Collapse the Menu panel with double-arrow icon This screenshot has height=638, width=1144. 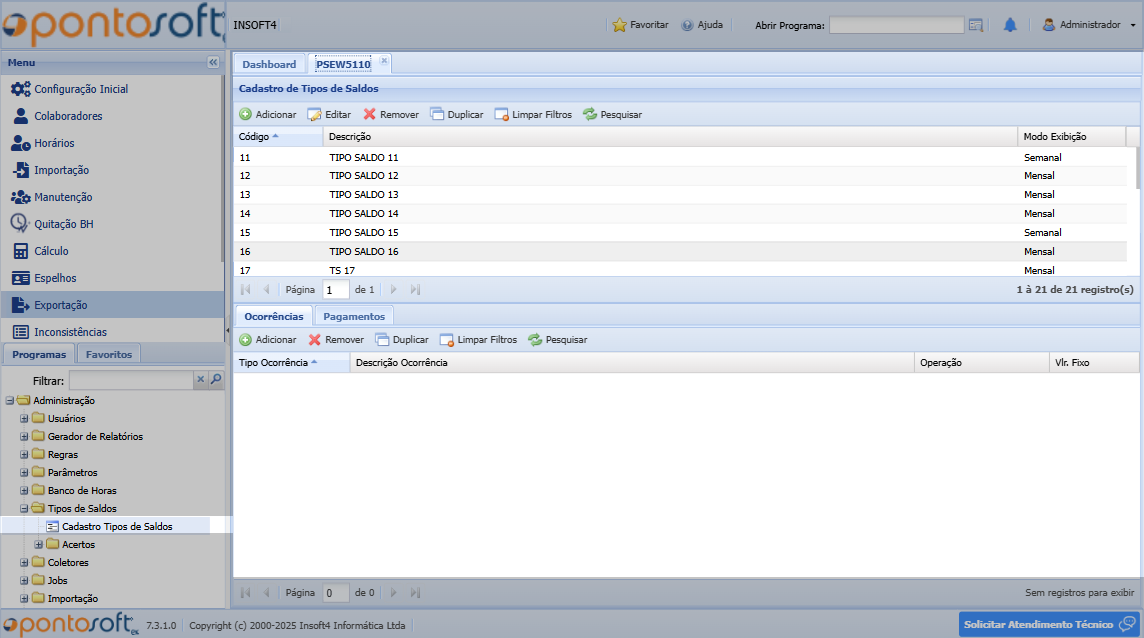pos(213,62)
